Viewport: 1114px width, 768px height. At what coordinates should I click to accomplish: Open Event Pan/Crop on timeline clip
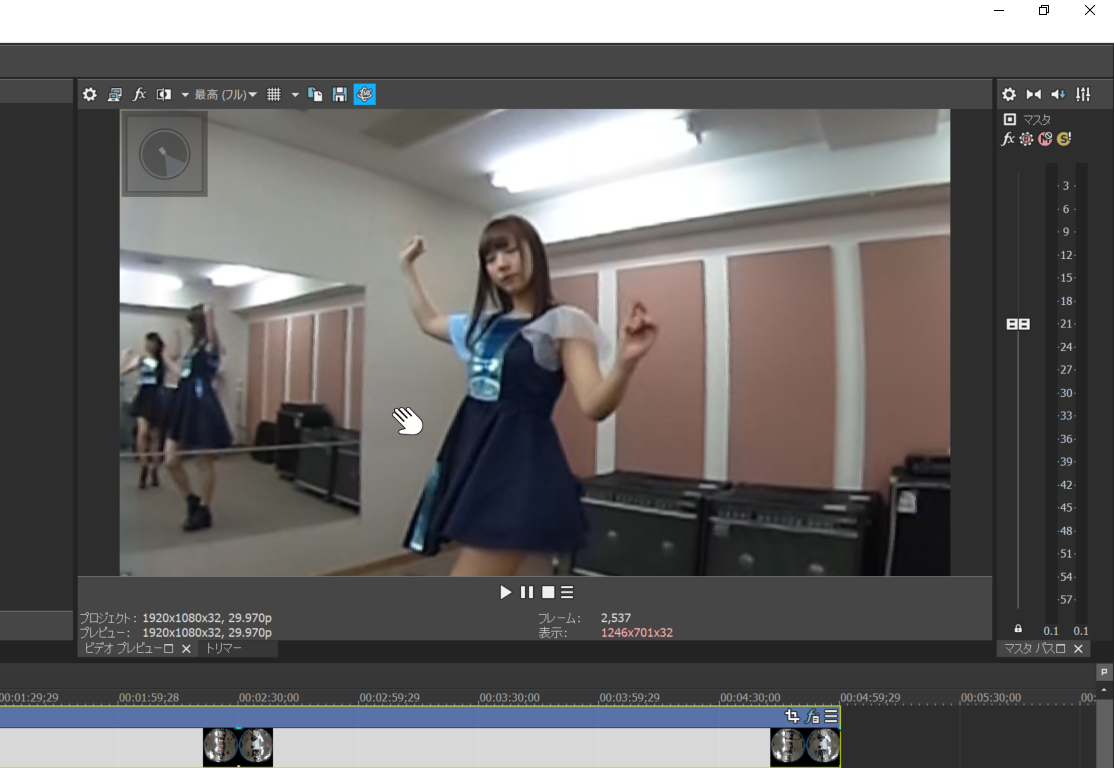pos(792,716)
